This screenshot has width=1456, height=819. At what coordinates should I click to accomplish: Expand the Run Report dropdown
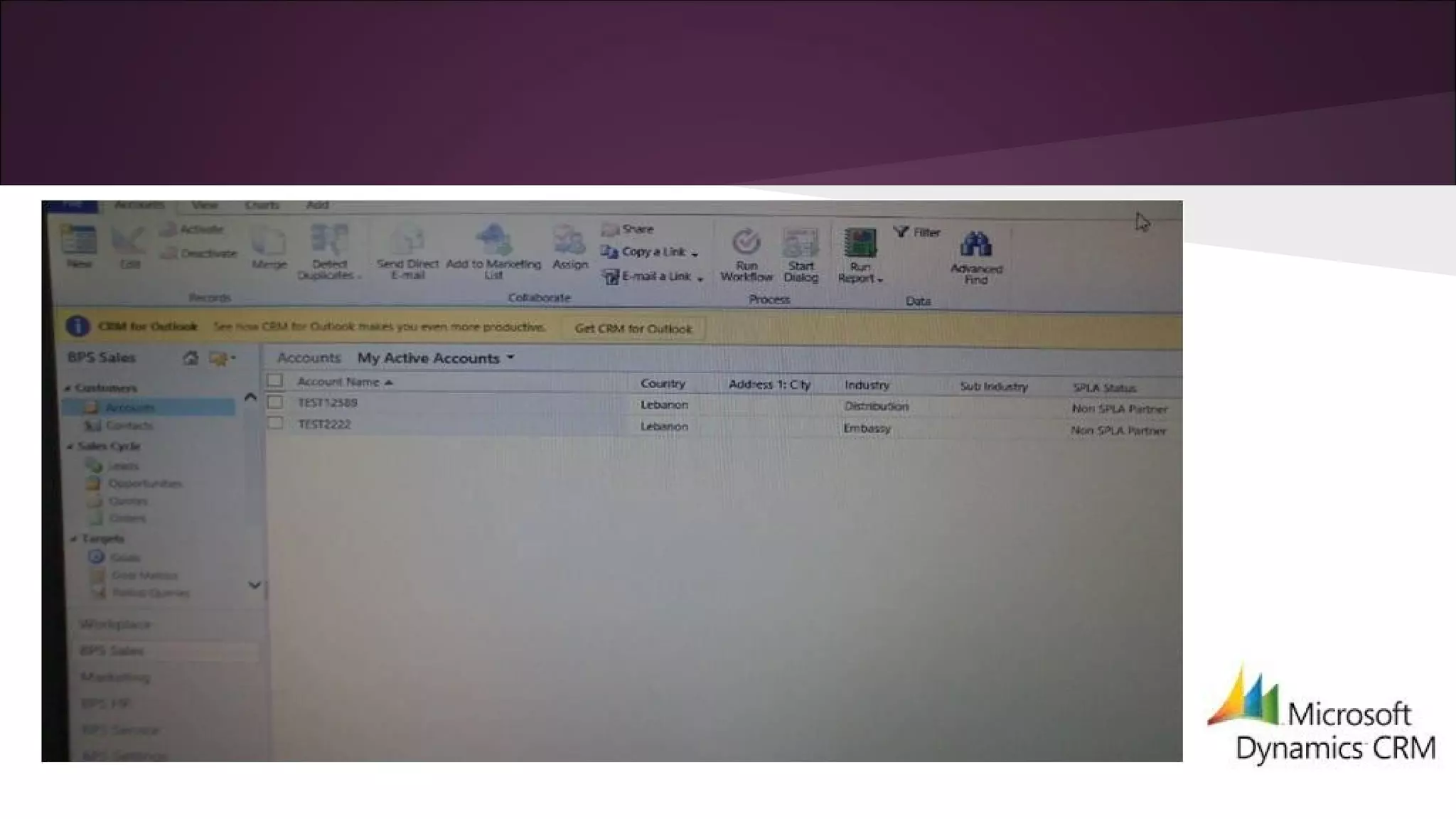point(880,280)
